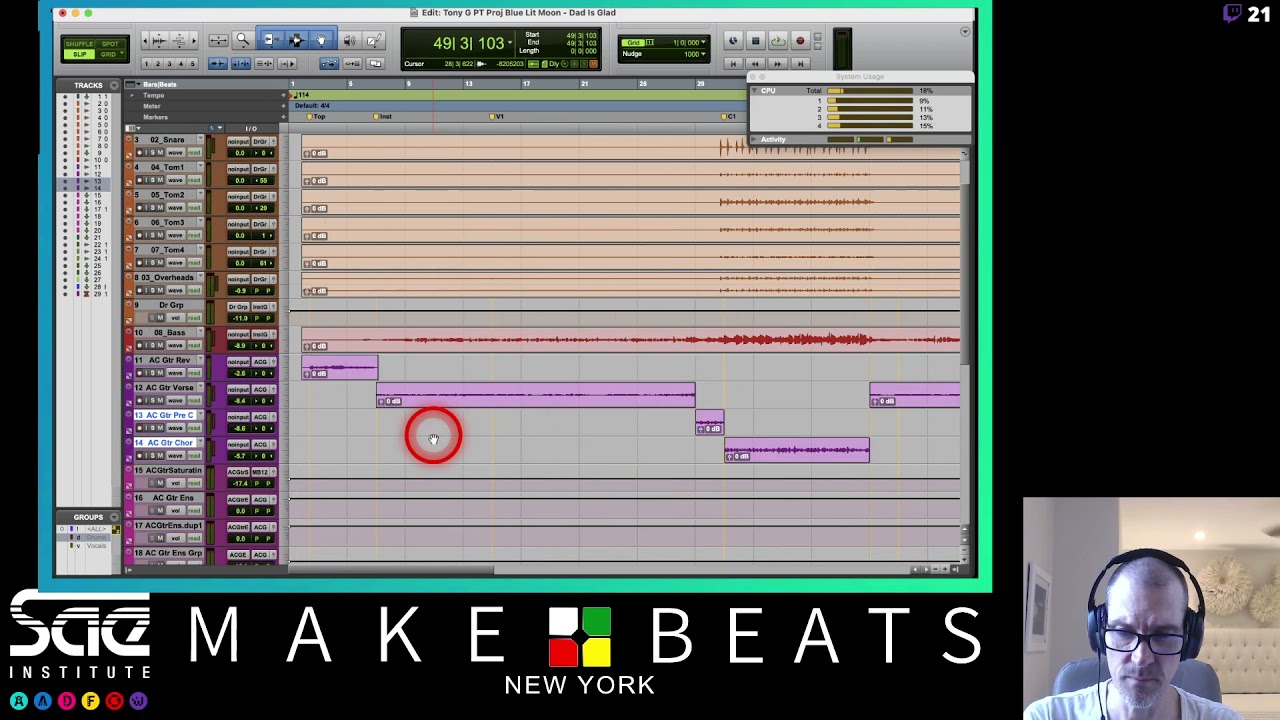This screenshot has width=1280, height=720.
Task: Toggle Link Timeline and Edit Selection
Action: tap(241, 63)
